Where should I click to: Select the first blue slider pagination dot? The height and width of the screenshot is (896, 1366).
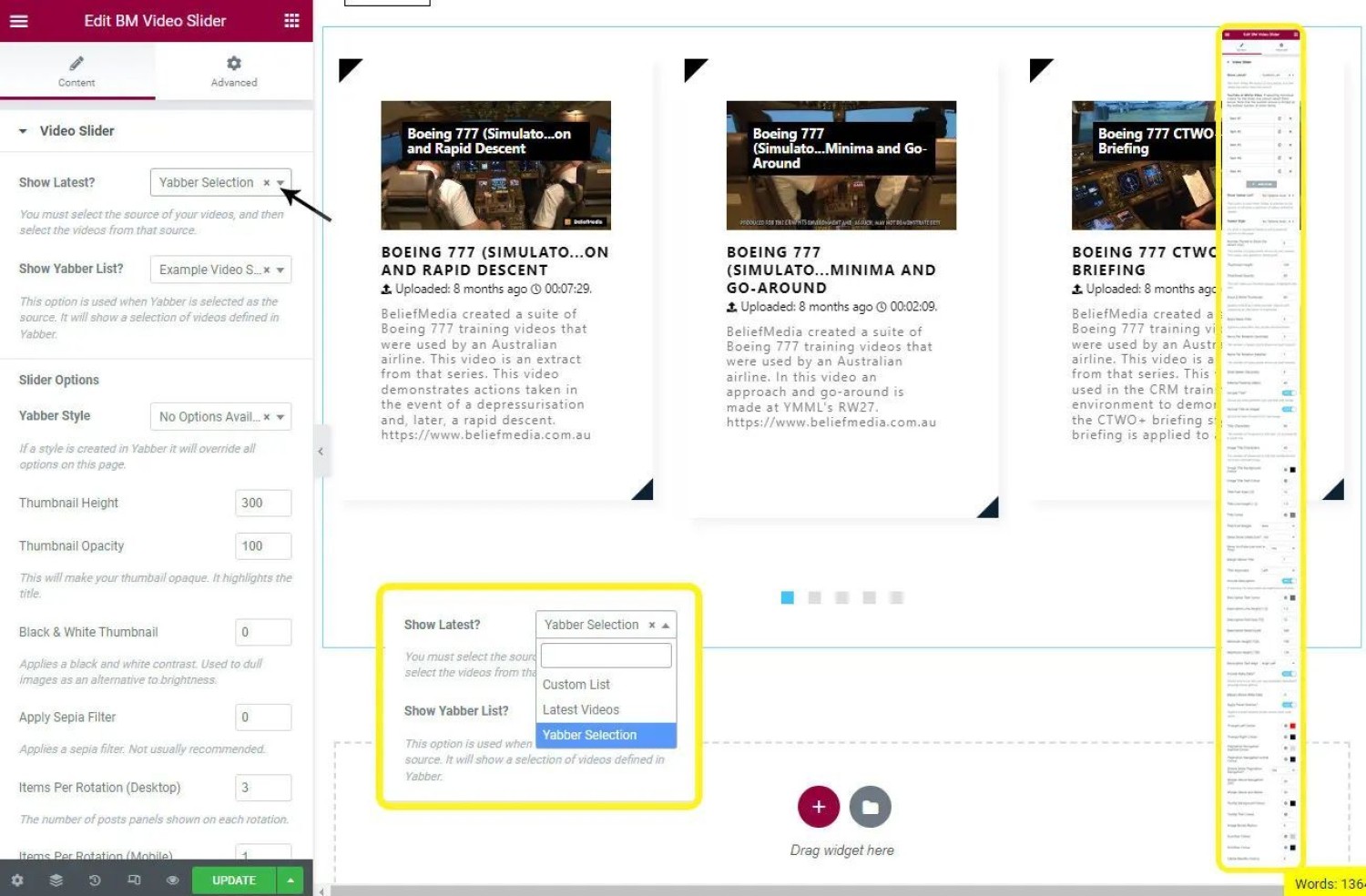(x=788, y=597)
